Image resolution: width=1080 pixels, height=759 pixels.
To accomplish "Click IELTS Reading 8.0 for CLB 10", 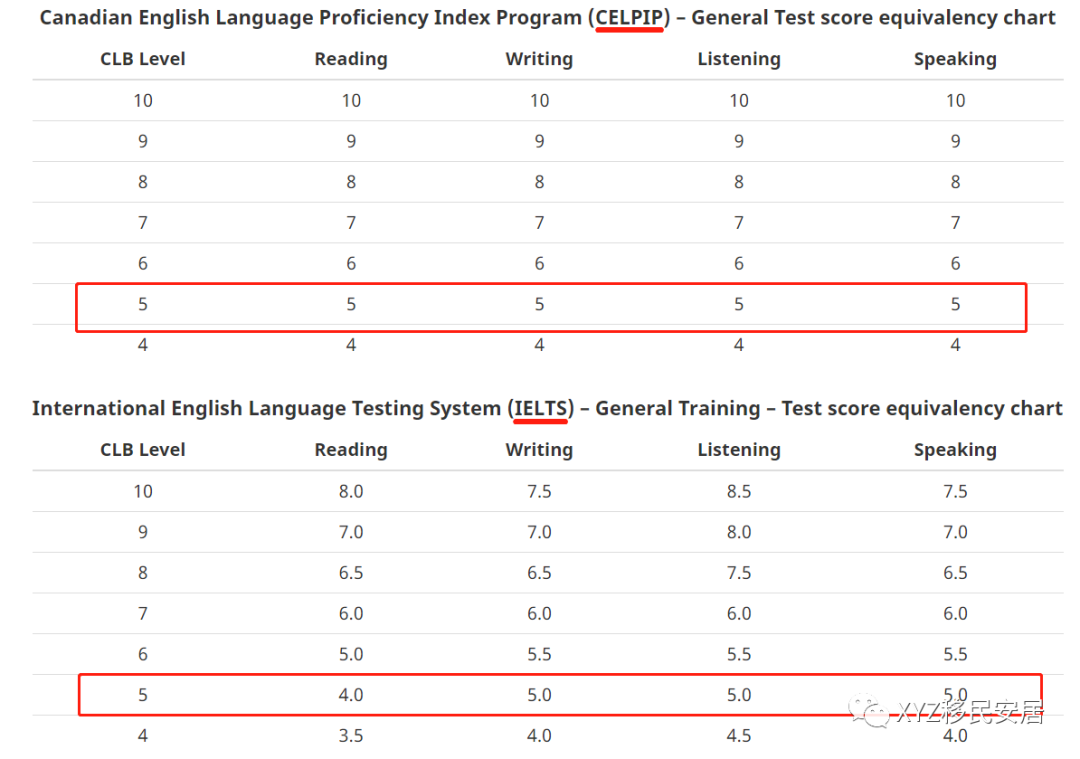I will [351, 491].
